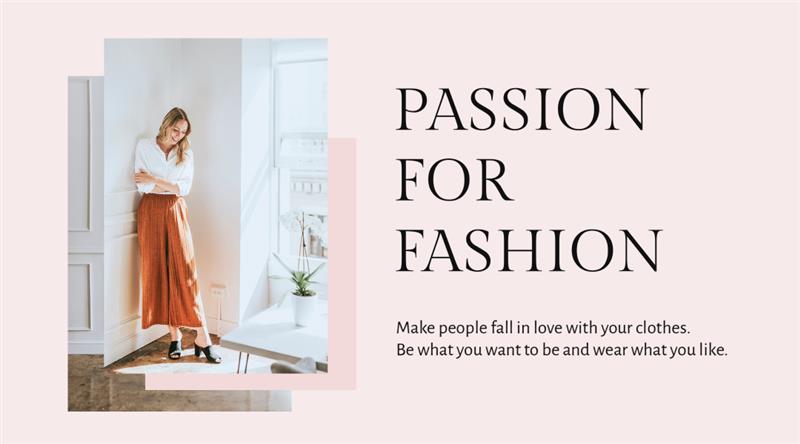Click the word PASSION in the title
This screenshot has width=800, height=444.
click(522, 109)
